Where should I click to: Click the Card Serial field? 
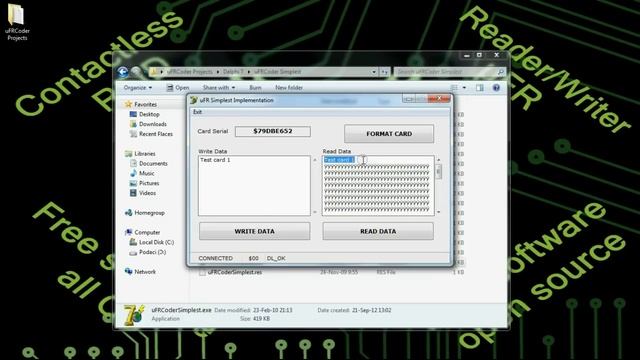point(273,131)
